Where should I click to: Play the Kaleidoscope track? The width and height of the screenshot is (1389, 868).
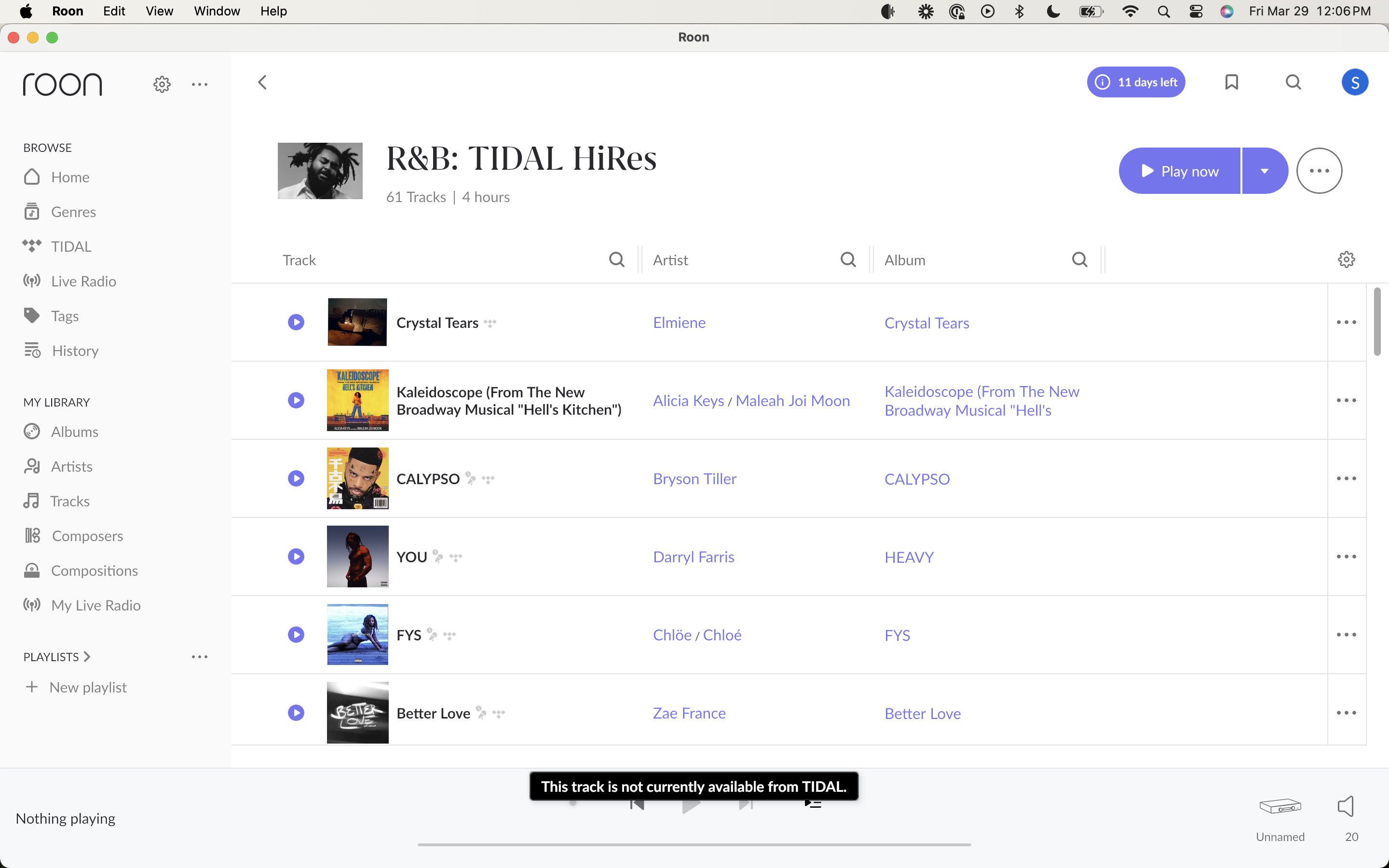[296, 400]
